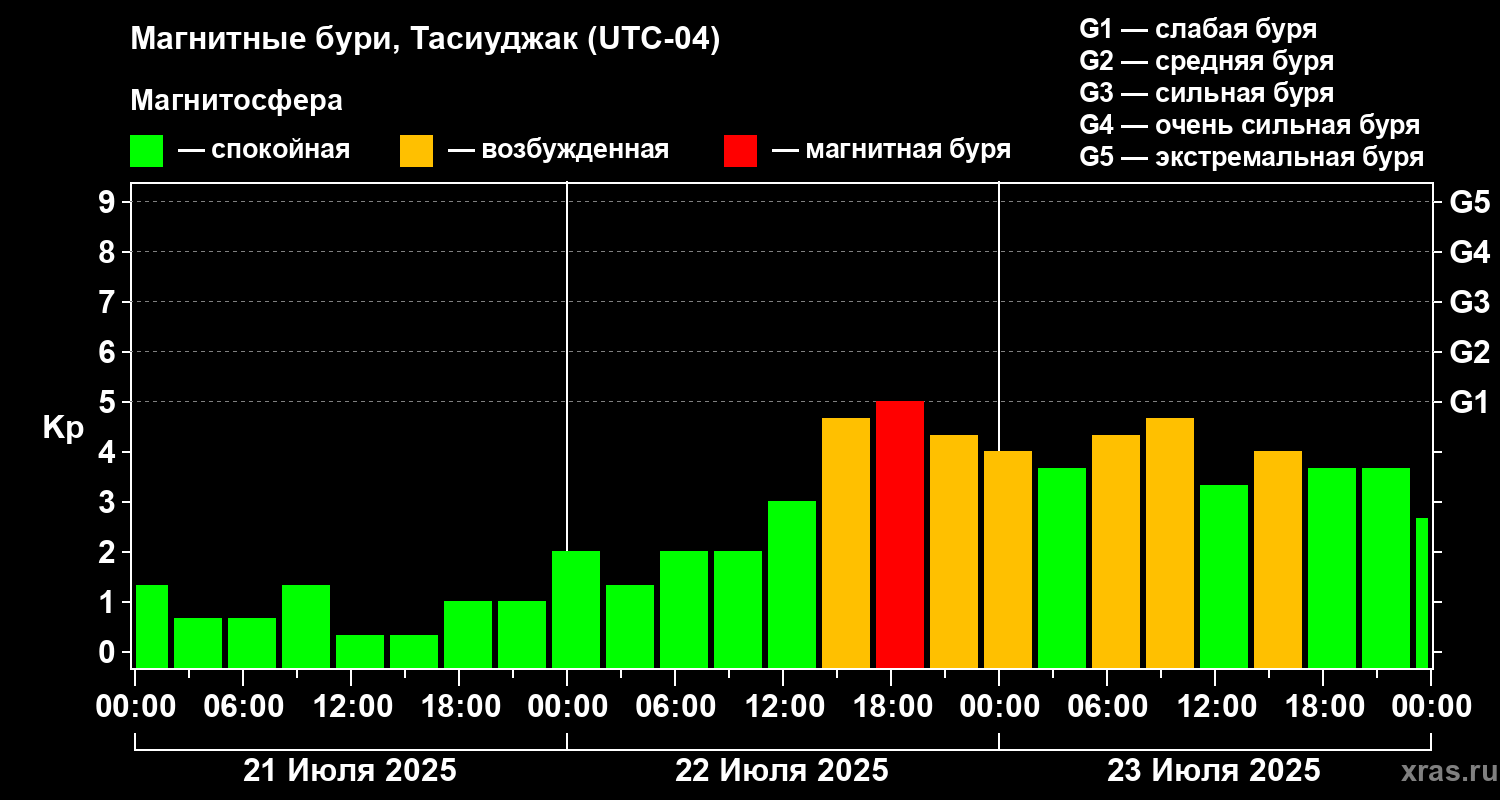Click the 'G4 — очень сильная буря' legend line
This screenshot has height=800, width=1500.
[1250, 125]
